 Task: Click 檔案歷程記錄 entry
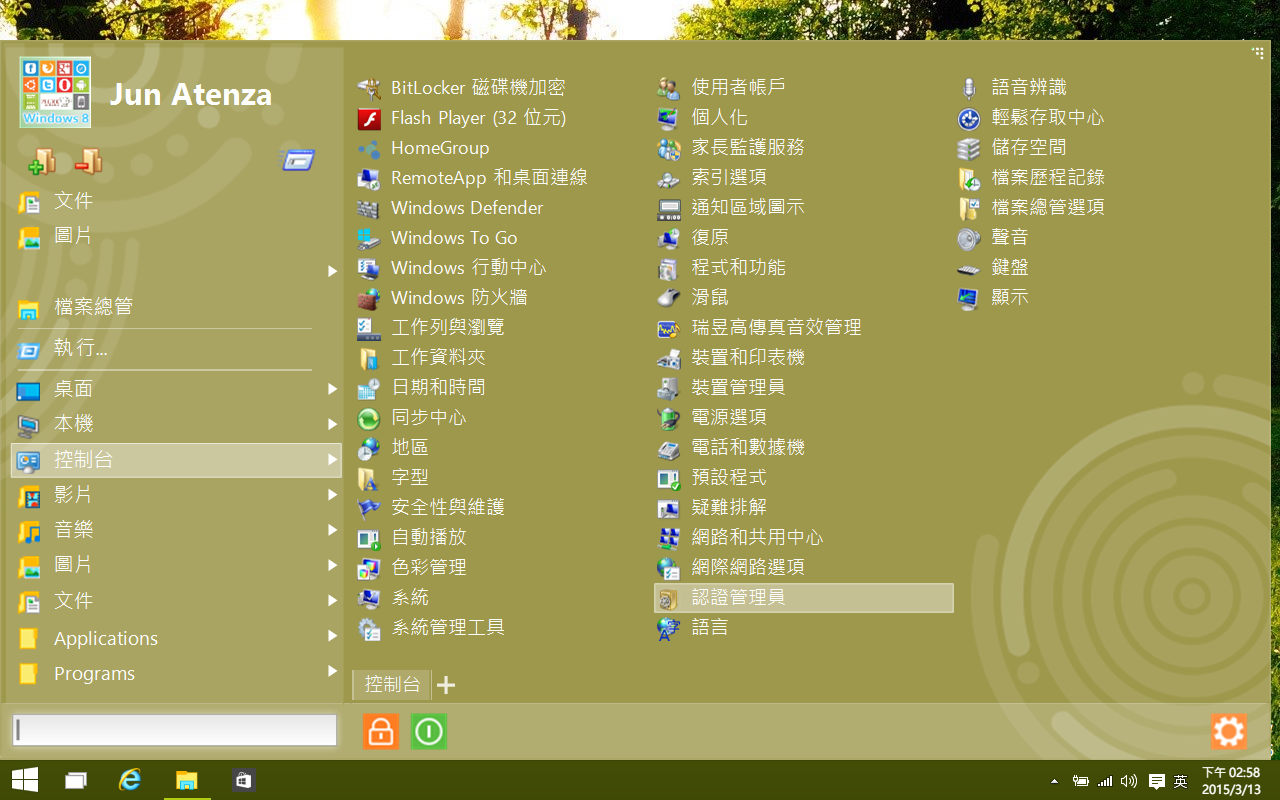[x=1104, y=178]
